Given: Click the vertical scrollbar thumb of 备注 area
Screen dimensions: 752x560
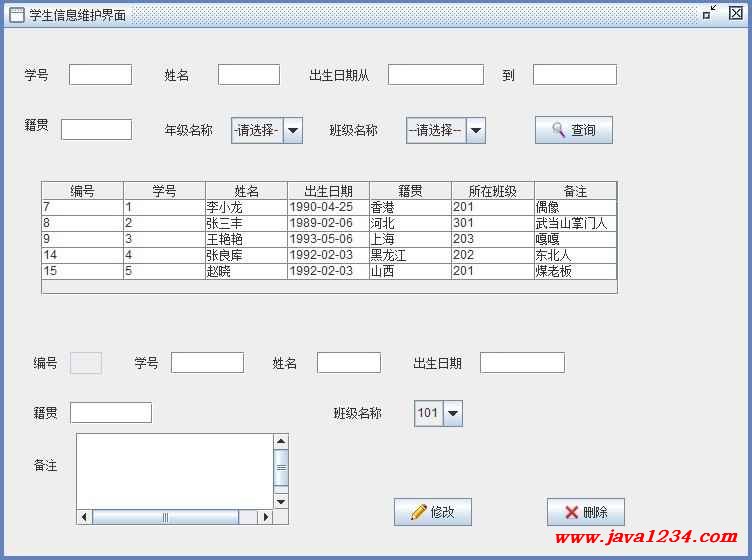Looking at the screenshot, I should (281, 467).
